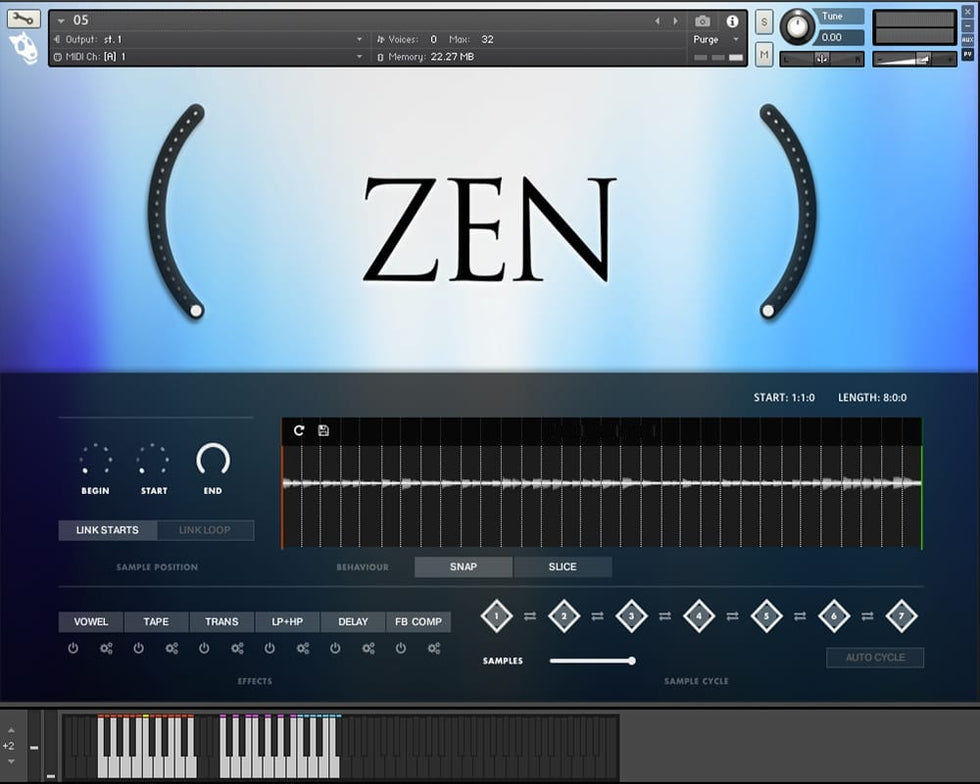Click the waveform save disk icon

pos(324,430)
